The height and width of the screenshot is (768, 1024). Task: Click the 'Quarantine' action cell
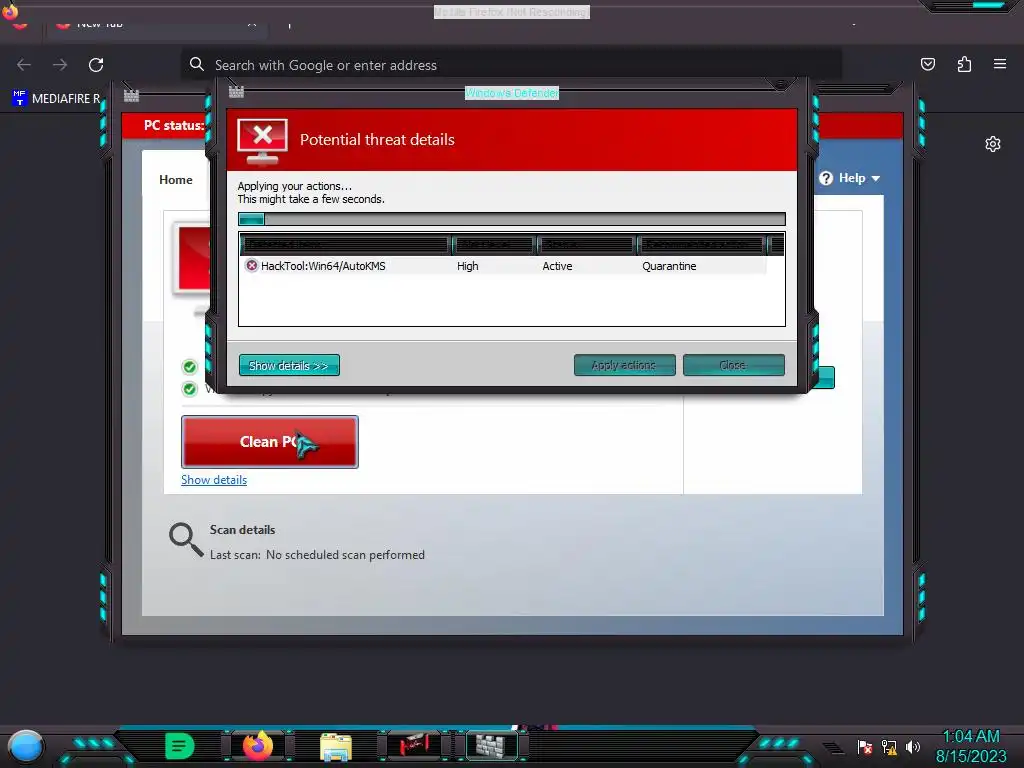tap(669, 266)
